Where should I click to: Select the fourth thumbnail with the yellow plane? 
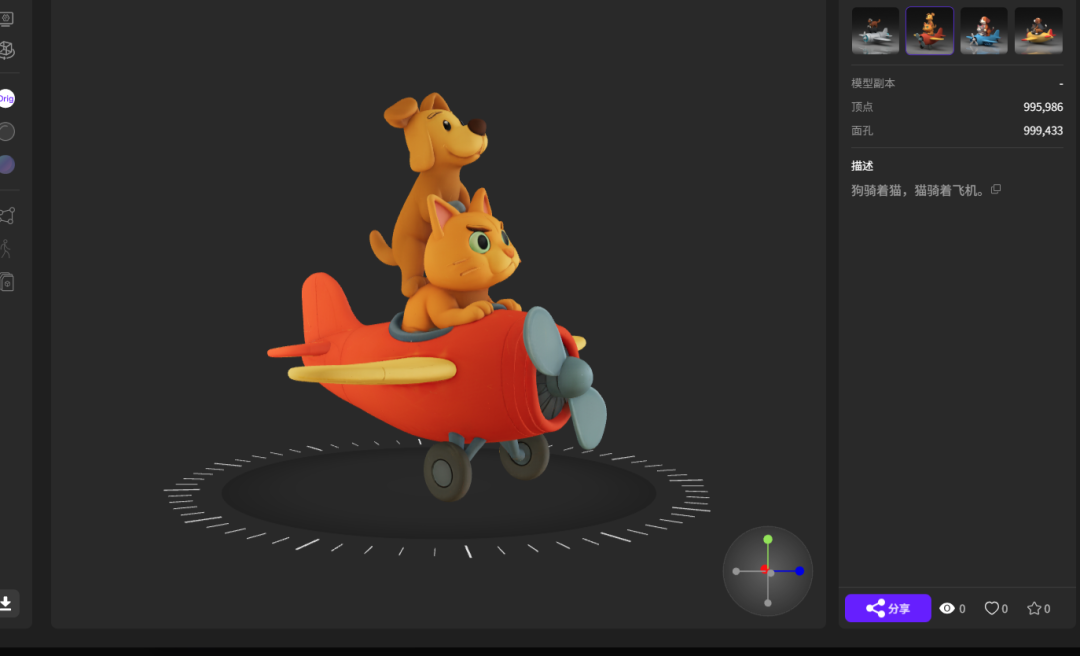click(x=1038, y=31)
